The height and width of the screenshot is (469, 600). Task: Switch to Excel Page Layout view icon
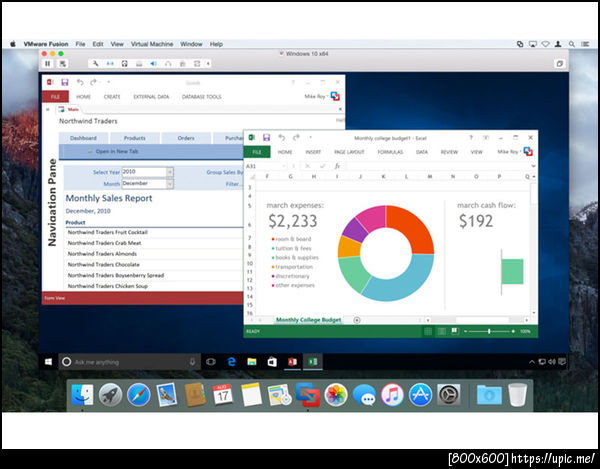point(442,331)
